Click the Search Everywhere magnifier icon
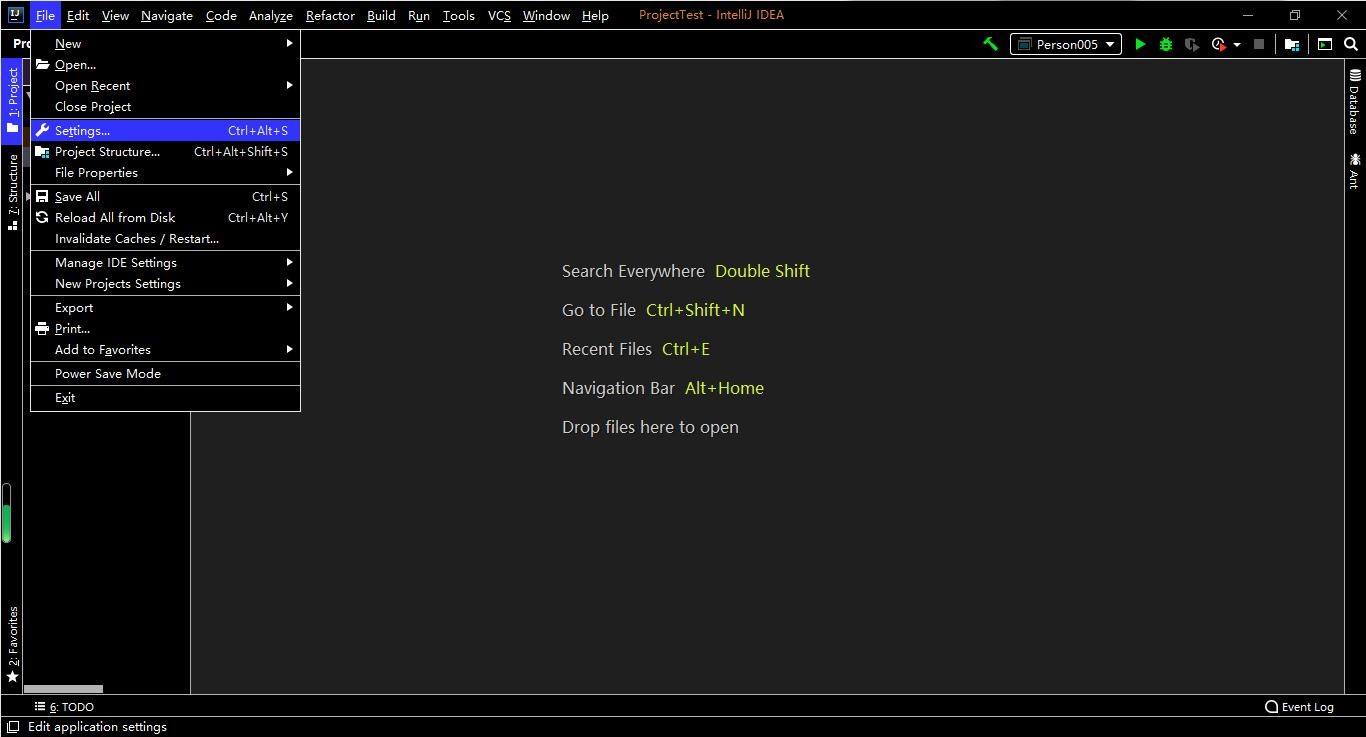Screen dimensions: 1366x737 coord(1350,44)
